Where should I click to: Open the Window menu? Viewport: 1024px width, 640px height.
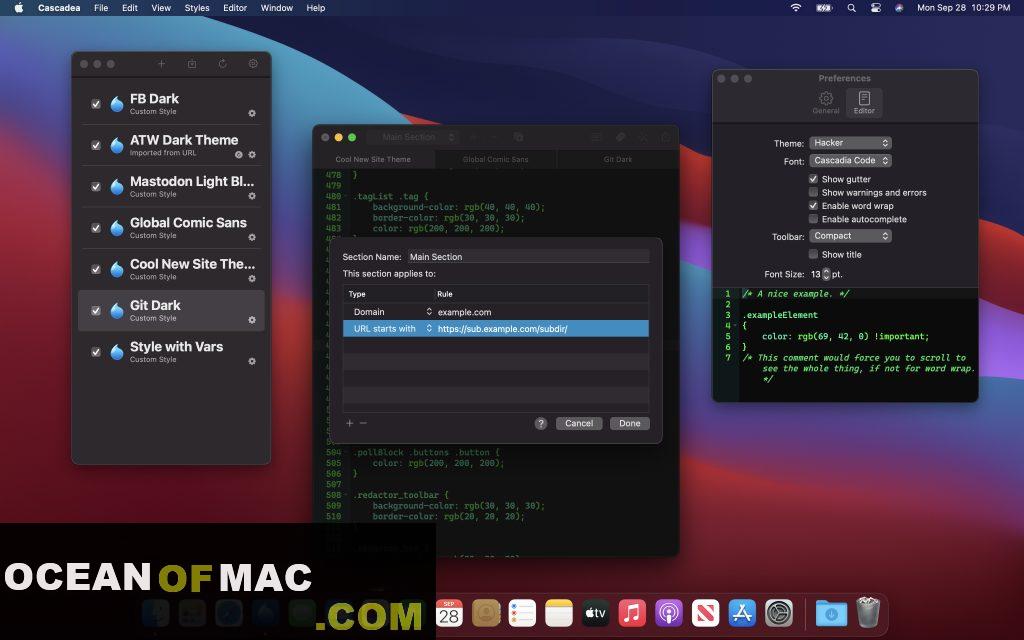click(x=276, y=8)
